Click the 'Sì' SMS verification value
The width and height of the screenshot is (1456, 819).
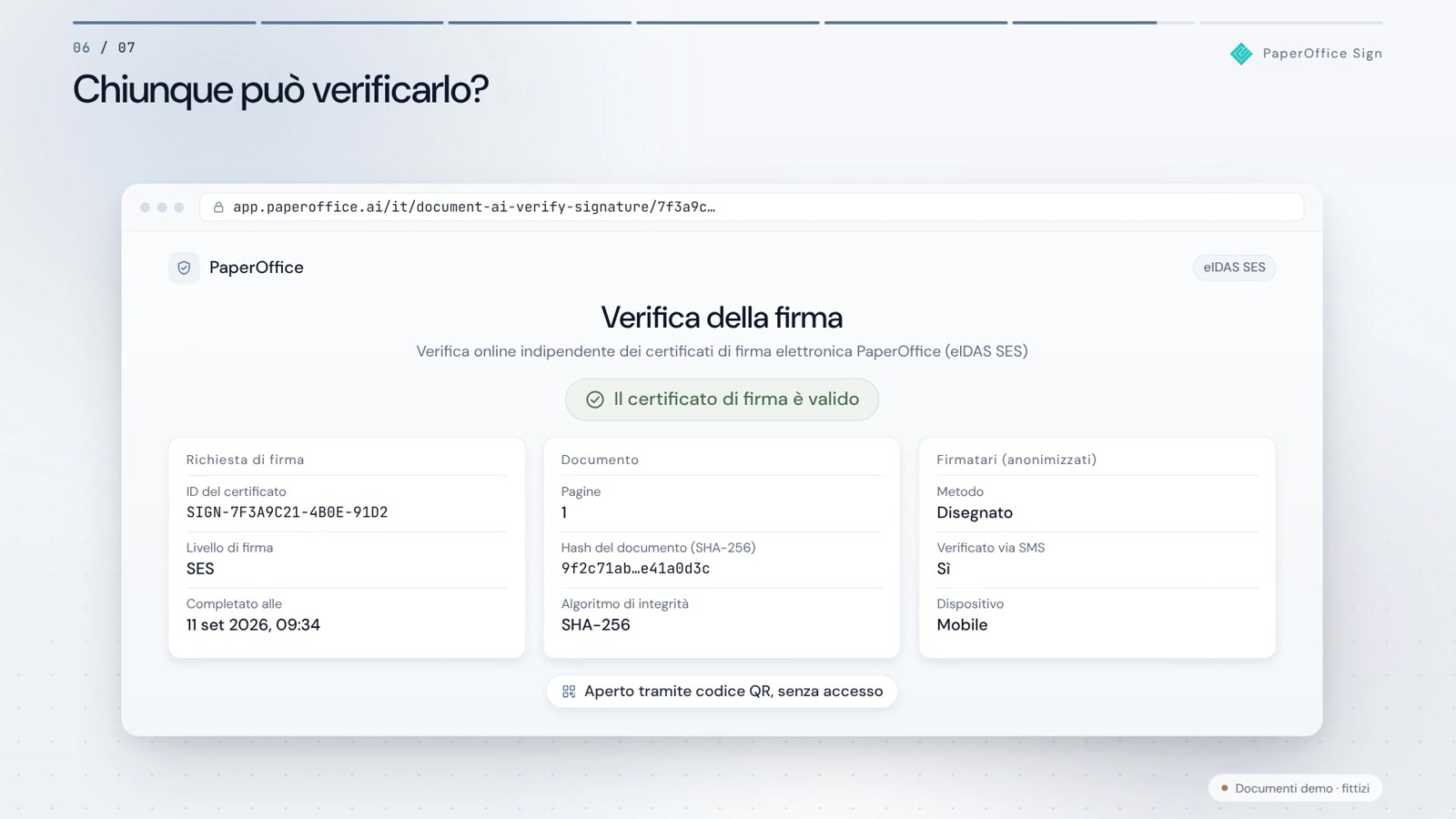point(944,569)
